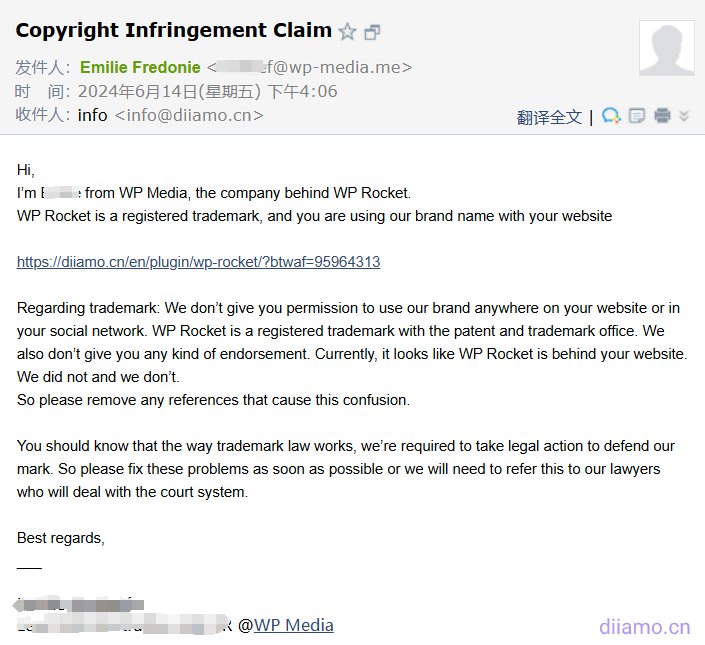Open the sender's avatar placeholder

tap(667, 48)
